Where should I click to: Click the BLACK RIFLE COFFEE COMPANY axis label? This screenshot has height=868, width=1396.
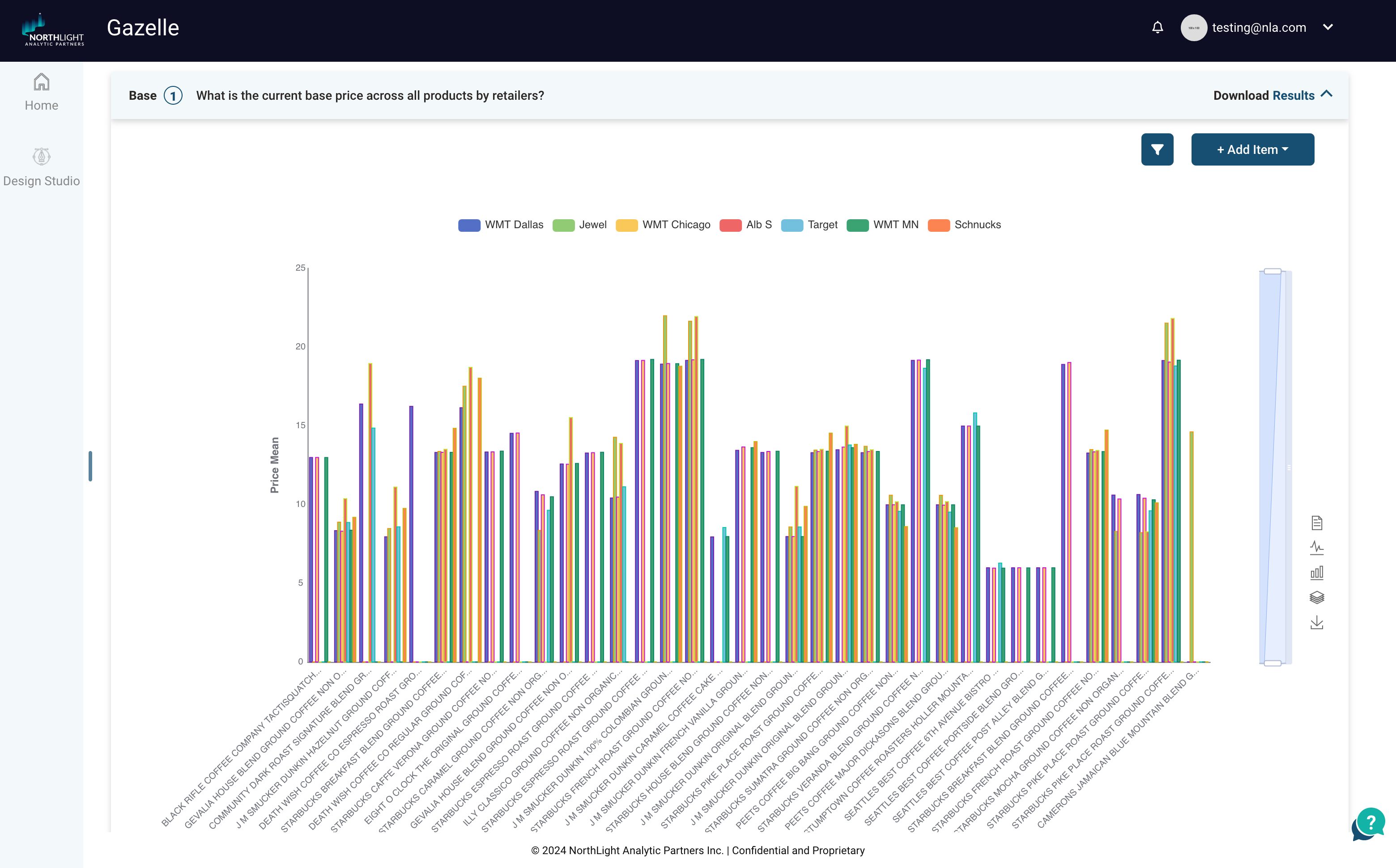(x=242, y=748)
